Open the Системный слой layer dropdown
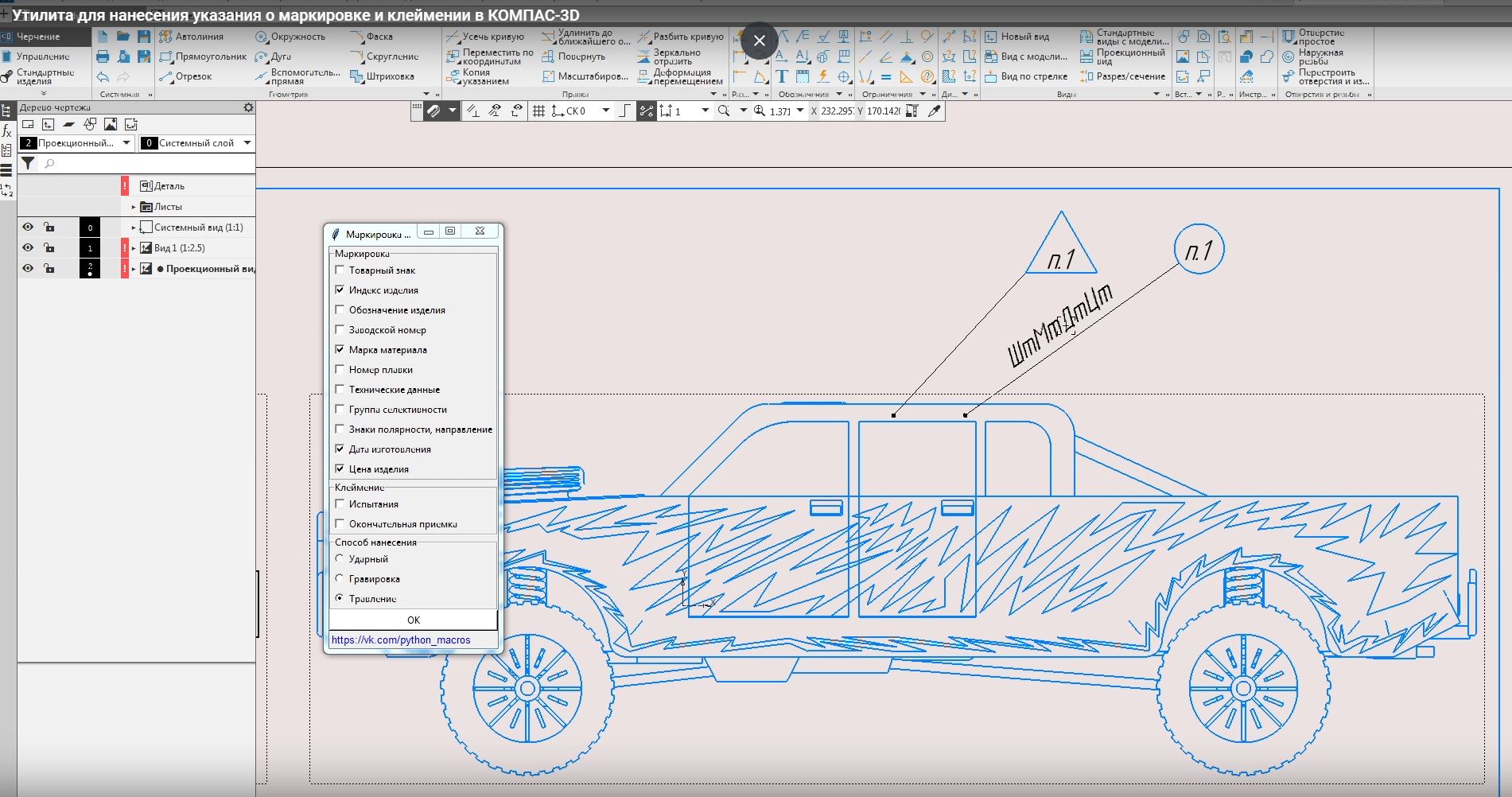Image resolution: width=1512 pixels, height=797 pixels. click(247, 143)
